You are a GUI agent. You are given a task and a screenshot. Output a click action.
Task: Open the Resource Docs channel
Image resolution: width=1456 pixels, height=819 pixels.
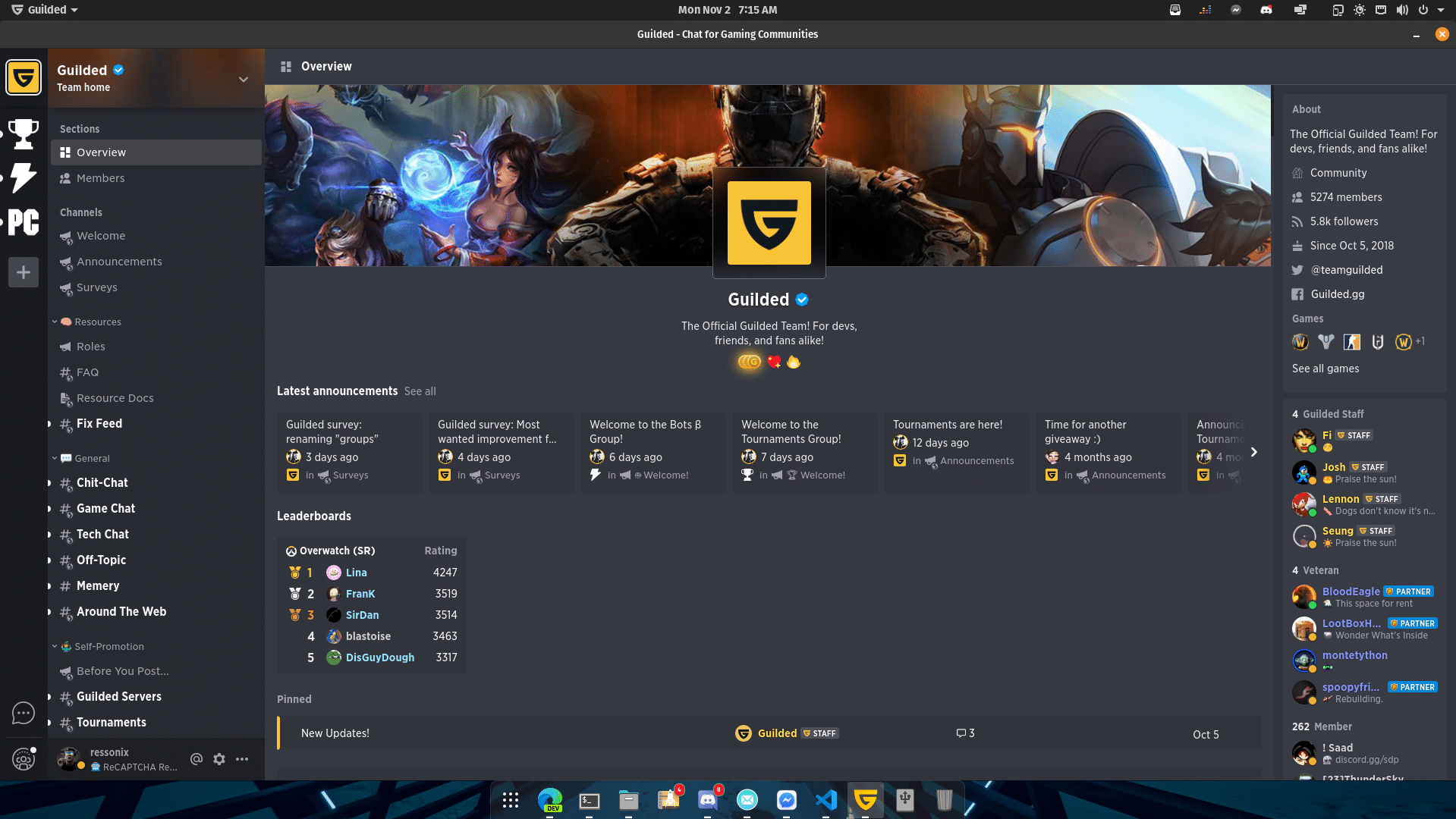[156, 398]
